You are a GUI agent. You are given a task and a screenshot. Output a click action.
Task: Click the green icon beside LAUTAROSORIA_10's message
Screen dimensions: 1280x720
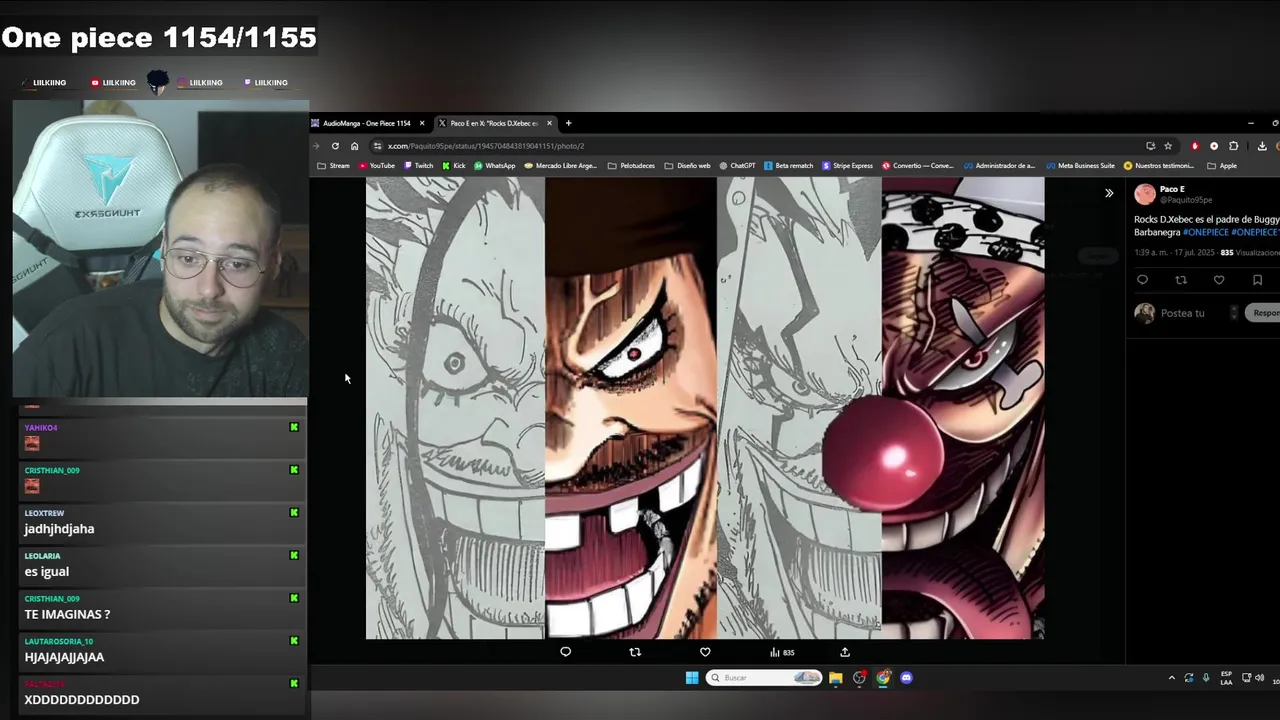click(294, 641)
